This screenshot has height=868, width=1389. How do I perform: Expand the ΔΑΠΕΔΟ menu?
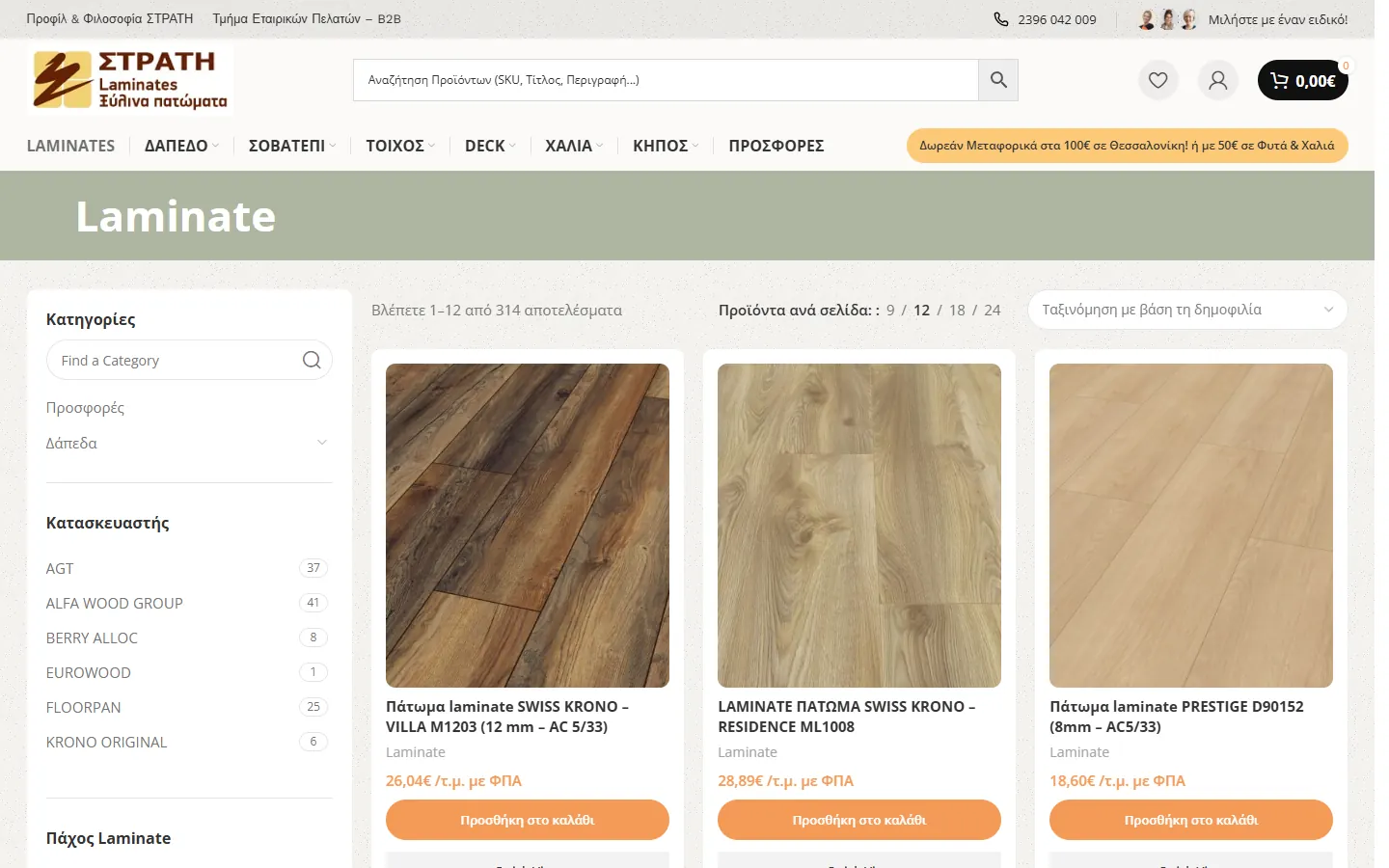point(182,146)
